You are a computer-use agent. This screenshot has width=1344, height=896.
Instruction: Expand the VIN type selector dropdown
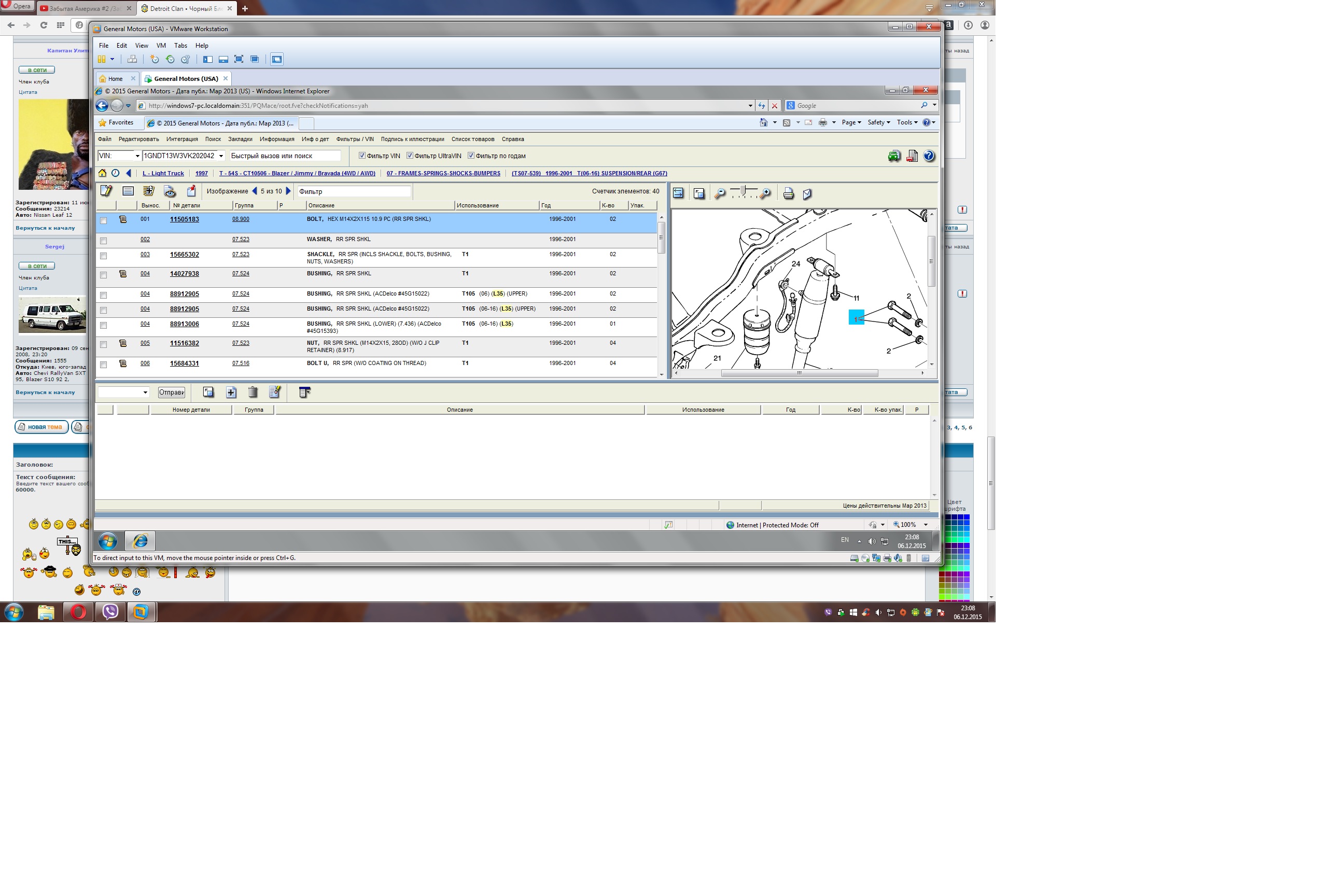click(x=137, y=156)
